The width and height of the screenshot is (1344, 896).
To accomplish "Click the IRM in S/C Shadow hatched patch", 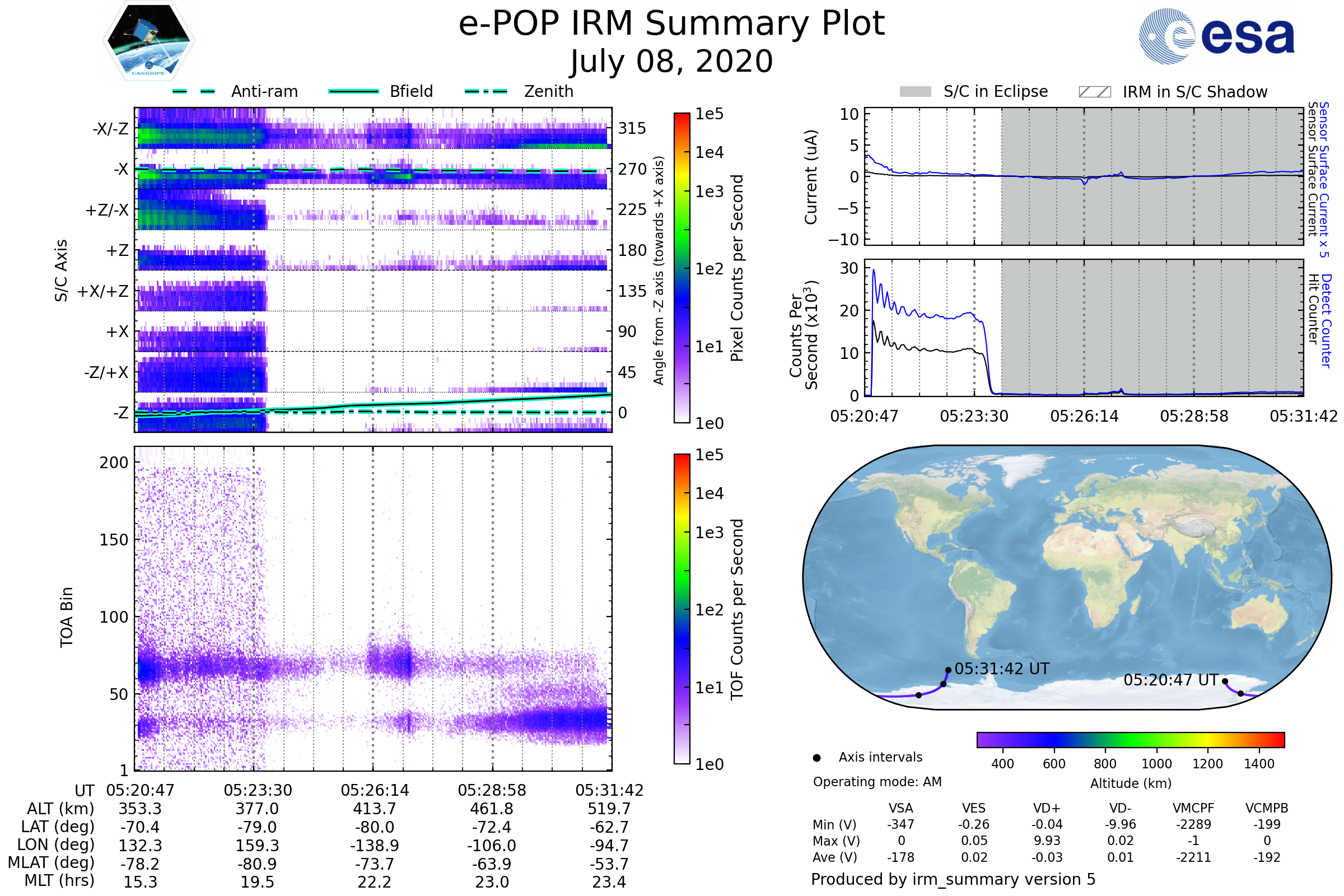I will (1094, 92).
